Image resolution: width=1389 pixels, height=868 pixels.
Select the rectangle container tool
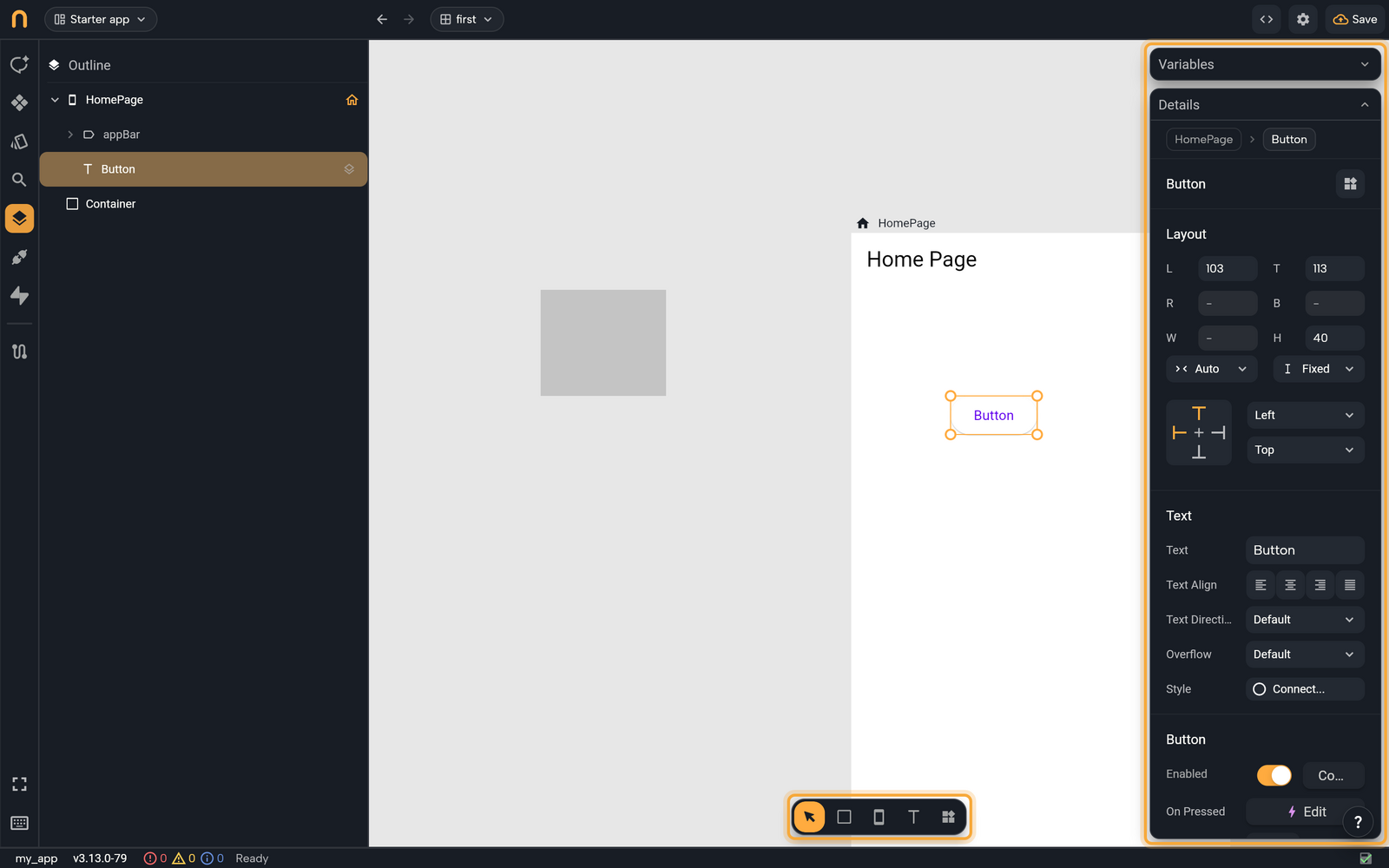[x=844, y=817]
